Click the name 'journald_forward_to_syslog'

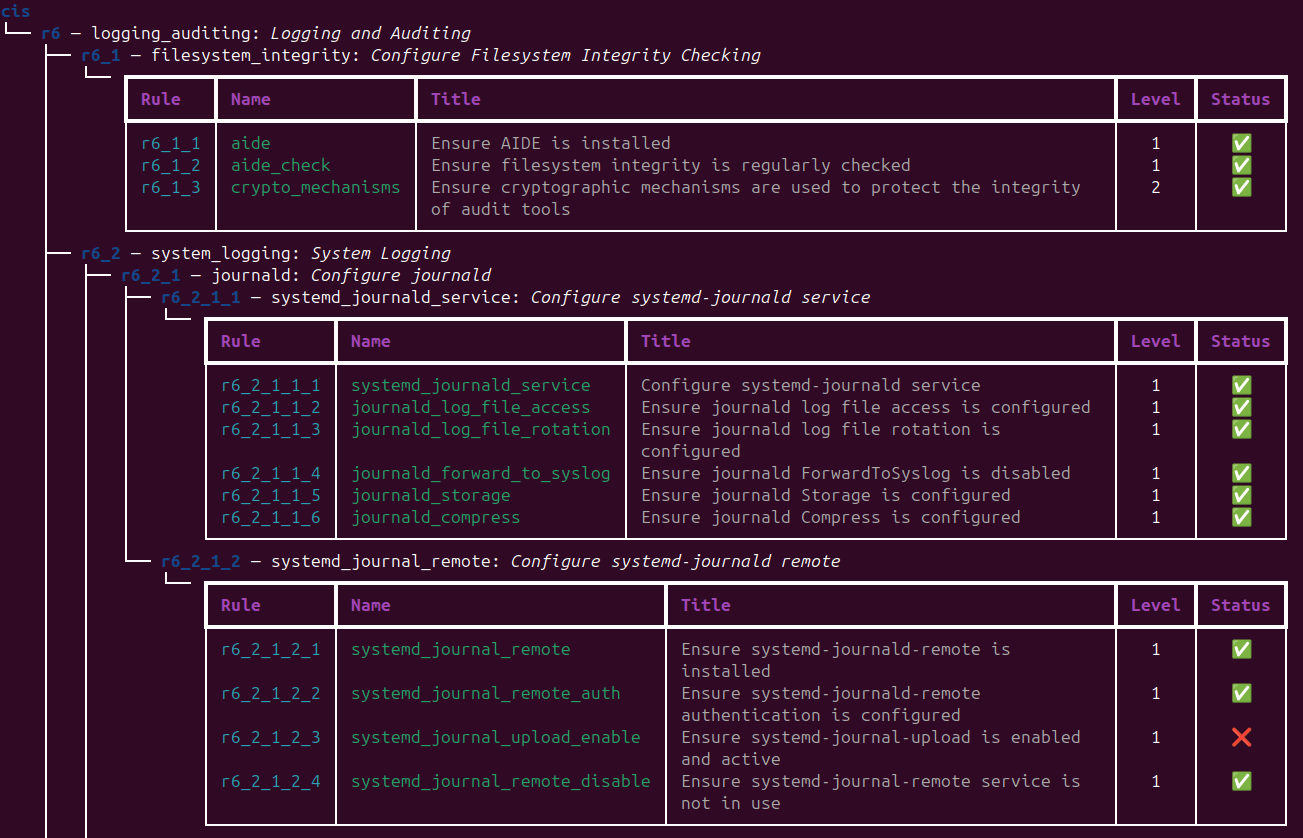click(481, 473)
